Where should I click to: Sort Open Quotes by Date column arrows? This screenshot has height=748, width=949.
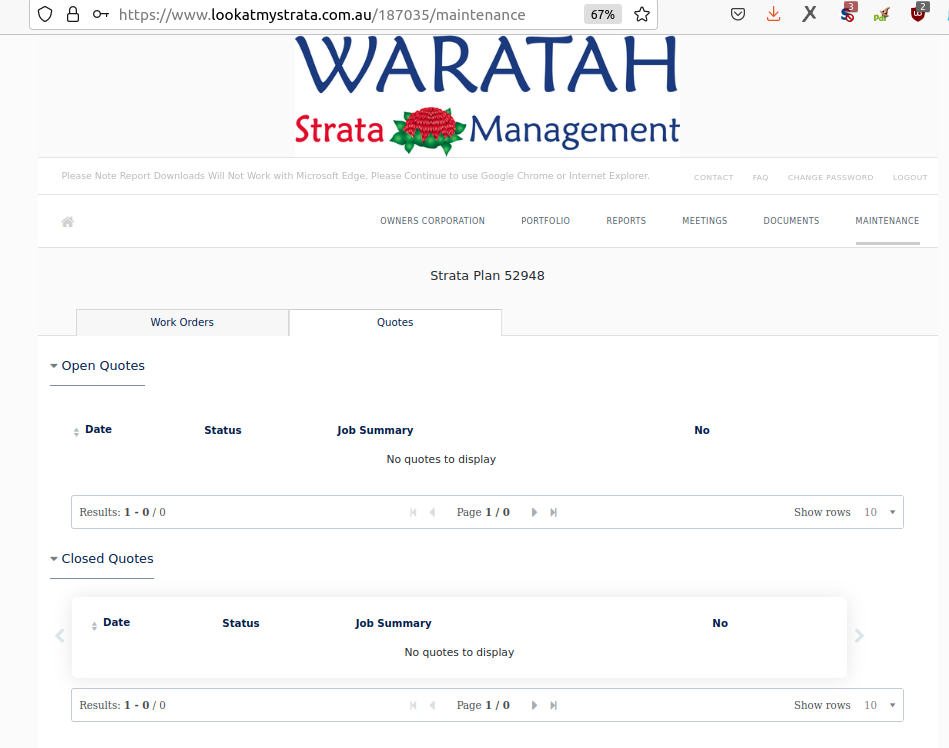(x=76, y=432)
